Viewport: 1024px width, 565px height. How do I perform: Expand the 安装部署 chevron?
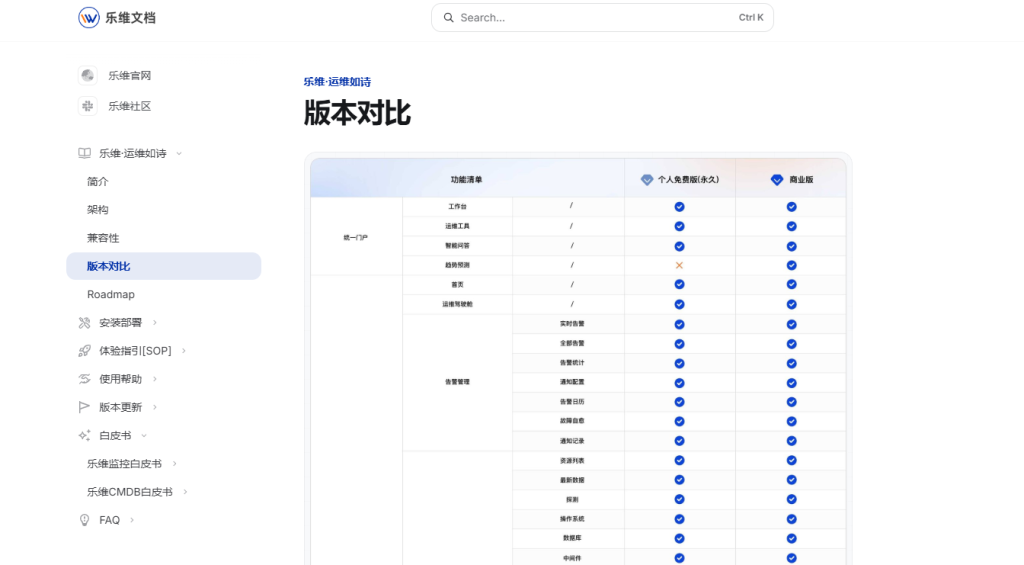pos(155,323)
